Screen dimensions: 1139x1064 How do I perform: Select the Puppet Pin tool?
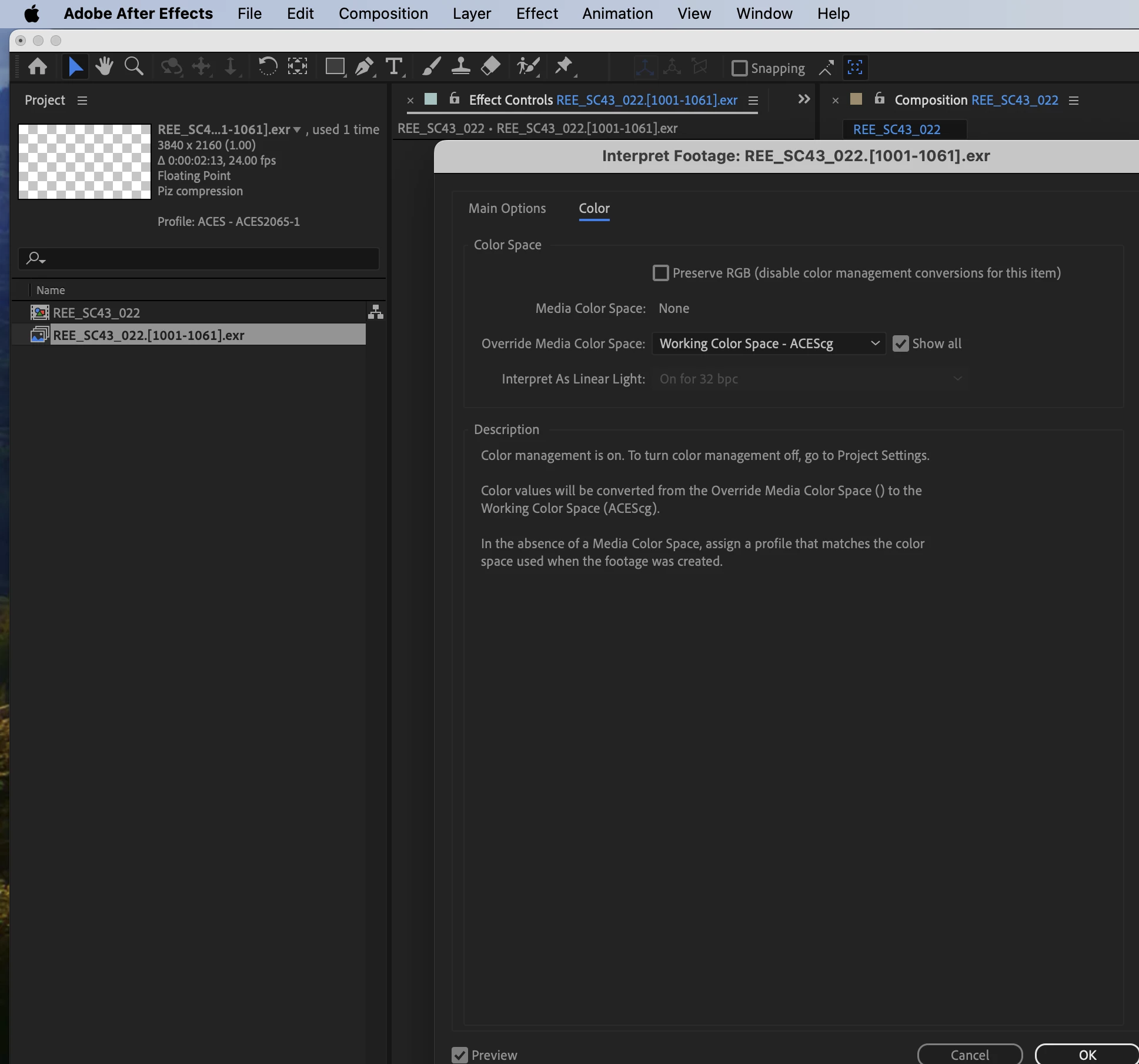[564, 66]
